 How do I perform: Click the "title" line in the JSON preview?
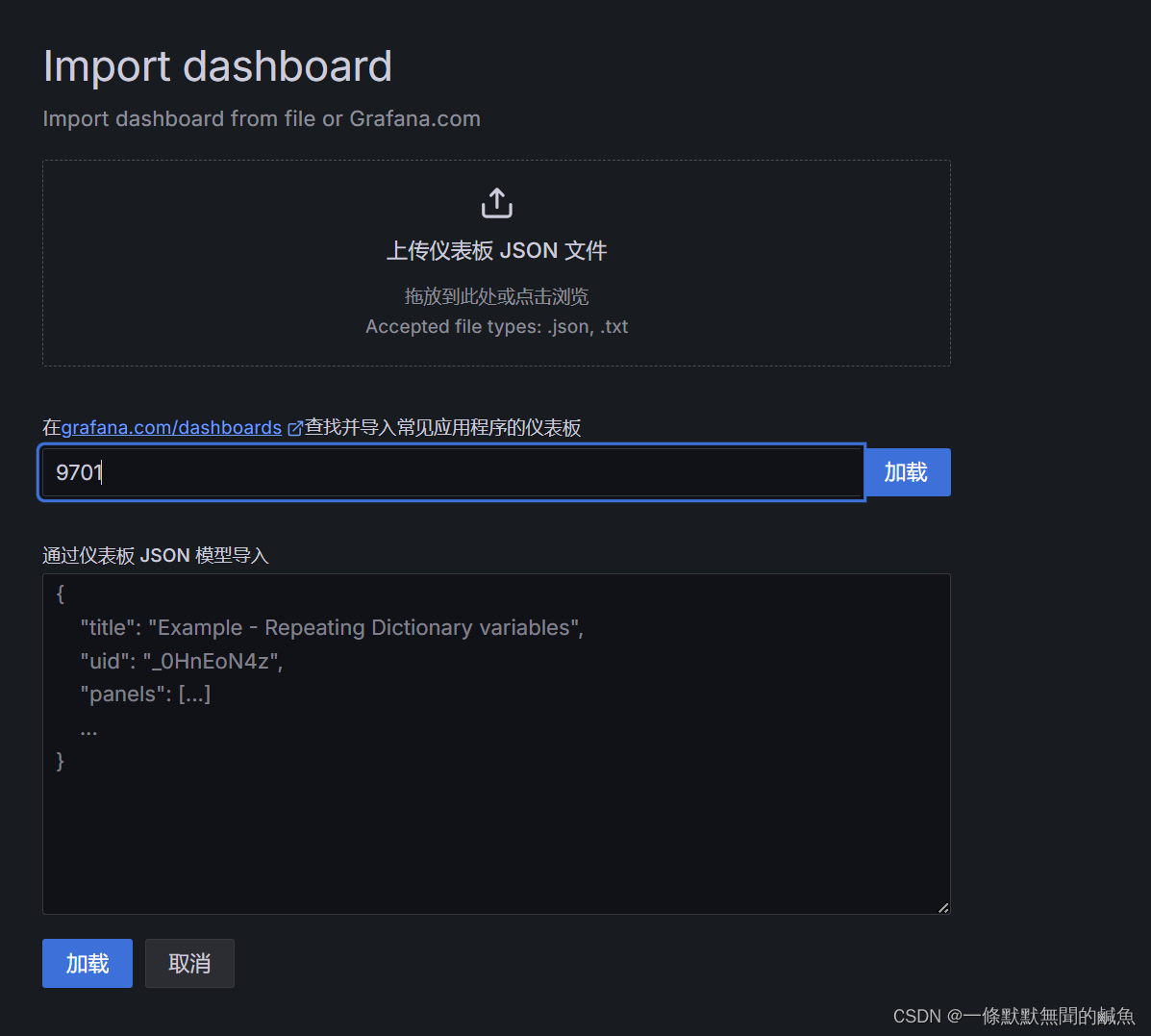coord(330,626)
